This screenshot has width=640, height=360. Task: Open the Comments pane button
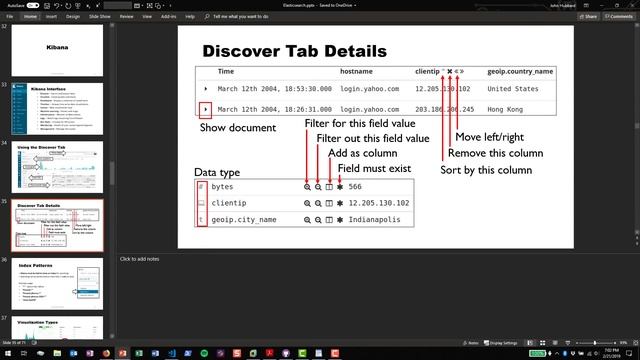[x=619, y=17]
